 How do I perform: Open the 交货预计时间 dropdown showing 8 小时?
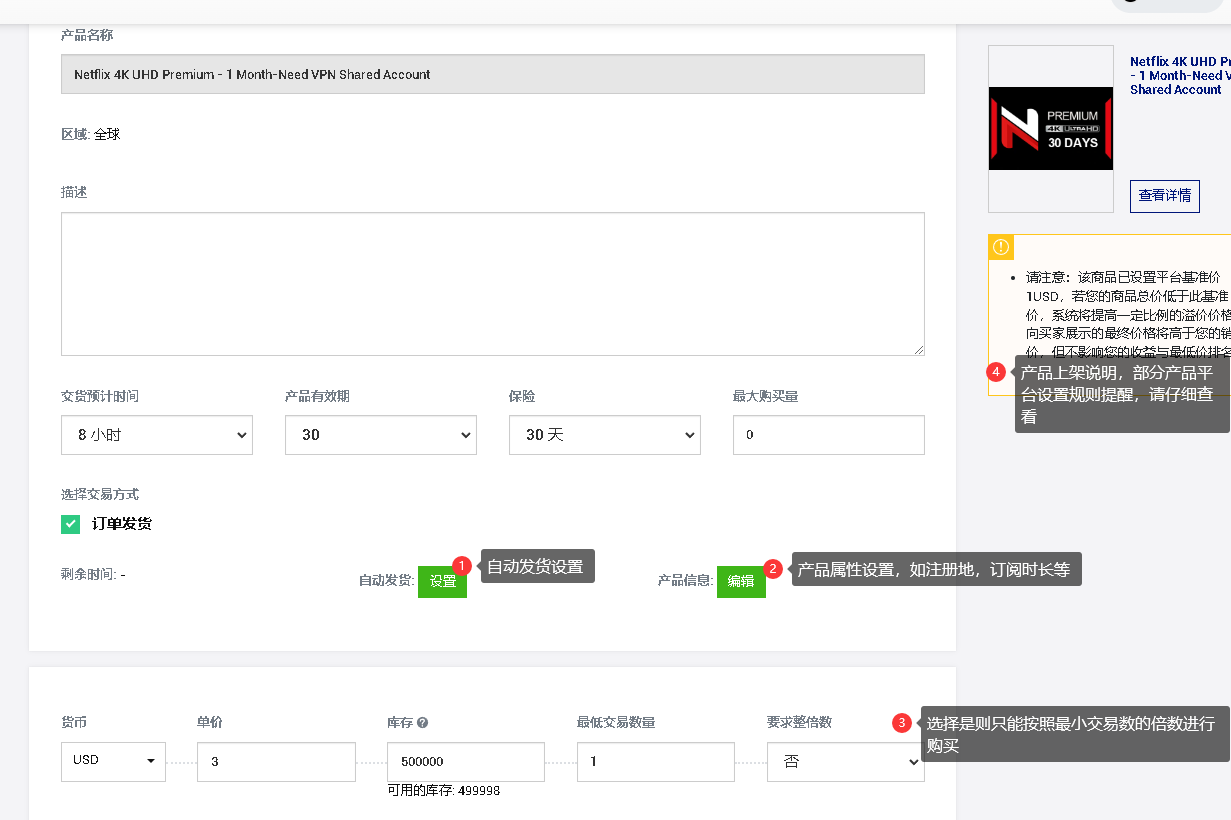tap(157, 435)
